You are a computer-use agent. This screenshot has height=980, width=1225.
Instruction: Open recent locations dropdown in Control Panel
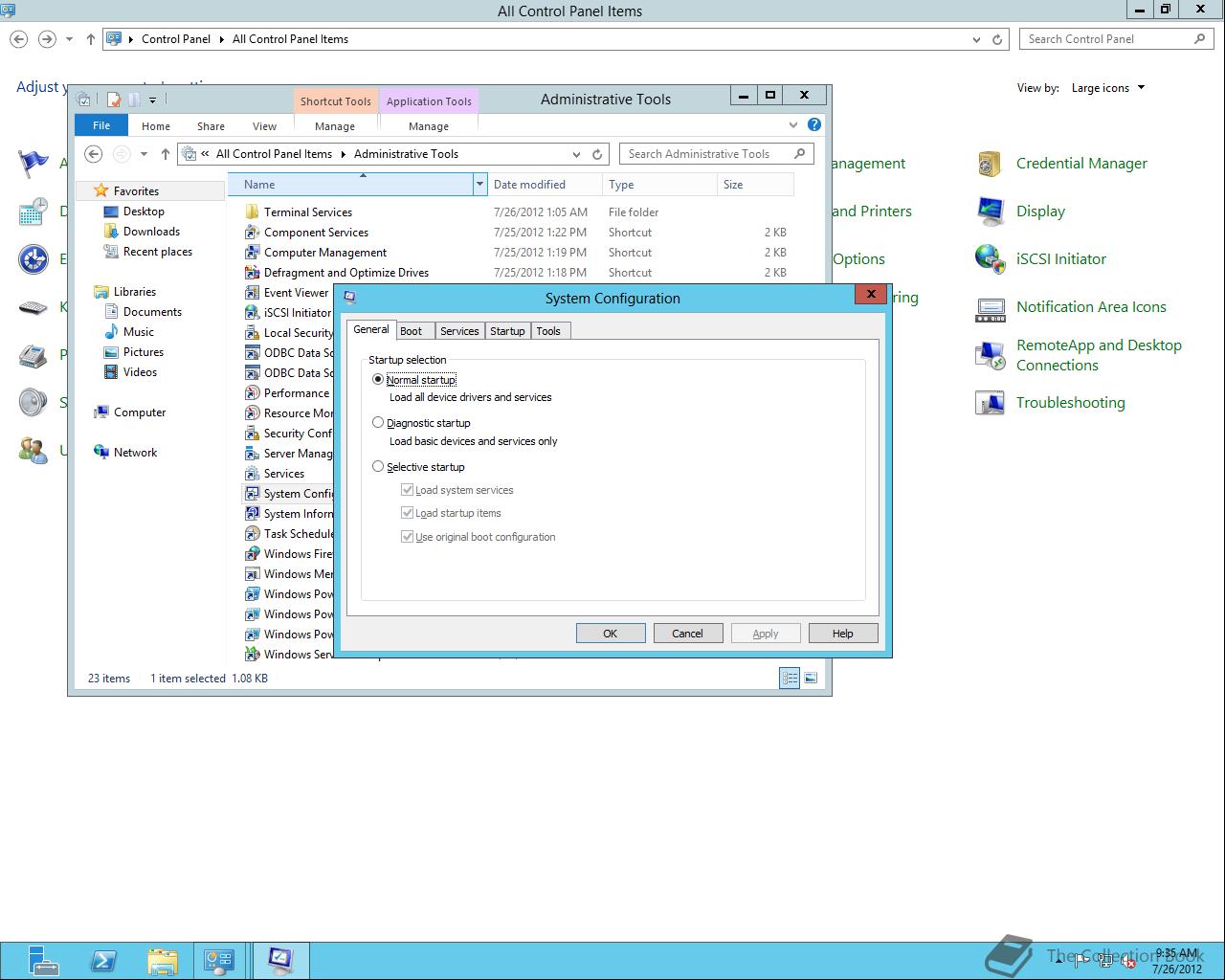[69, 39]
